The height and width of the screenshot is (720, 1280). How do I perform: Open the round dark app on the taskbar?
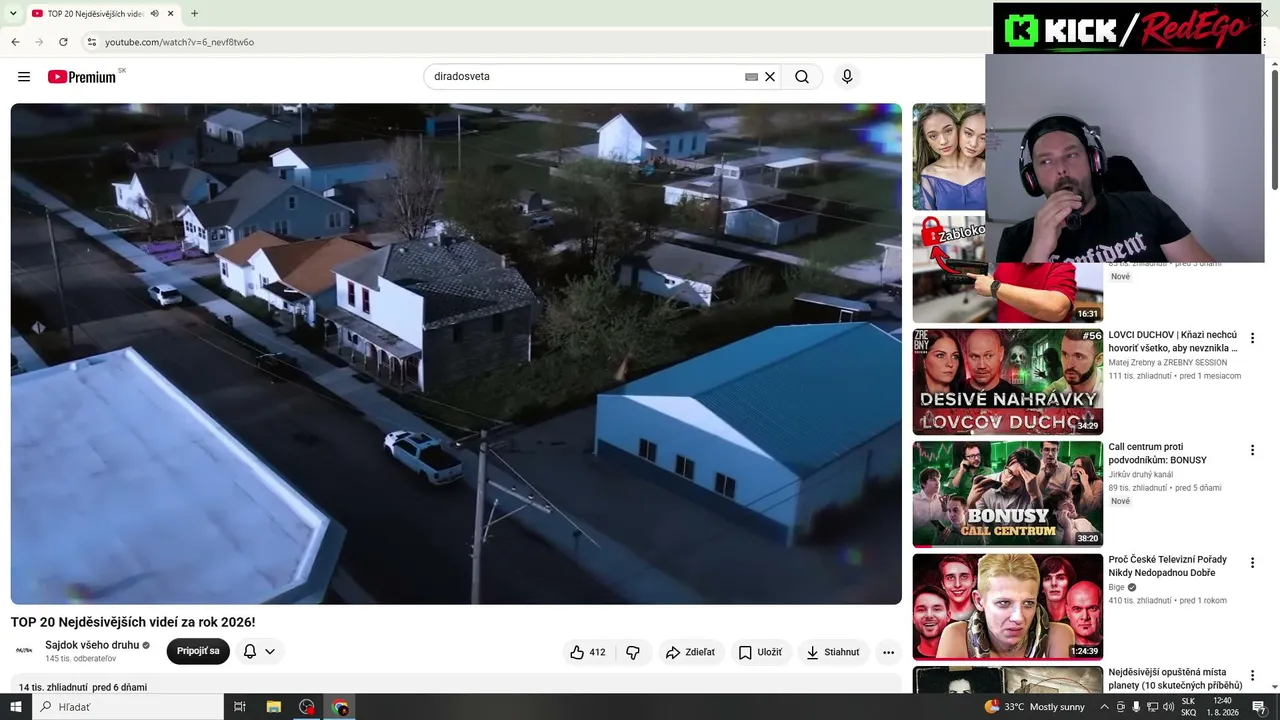pos(307,707)
